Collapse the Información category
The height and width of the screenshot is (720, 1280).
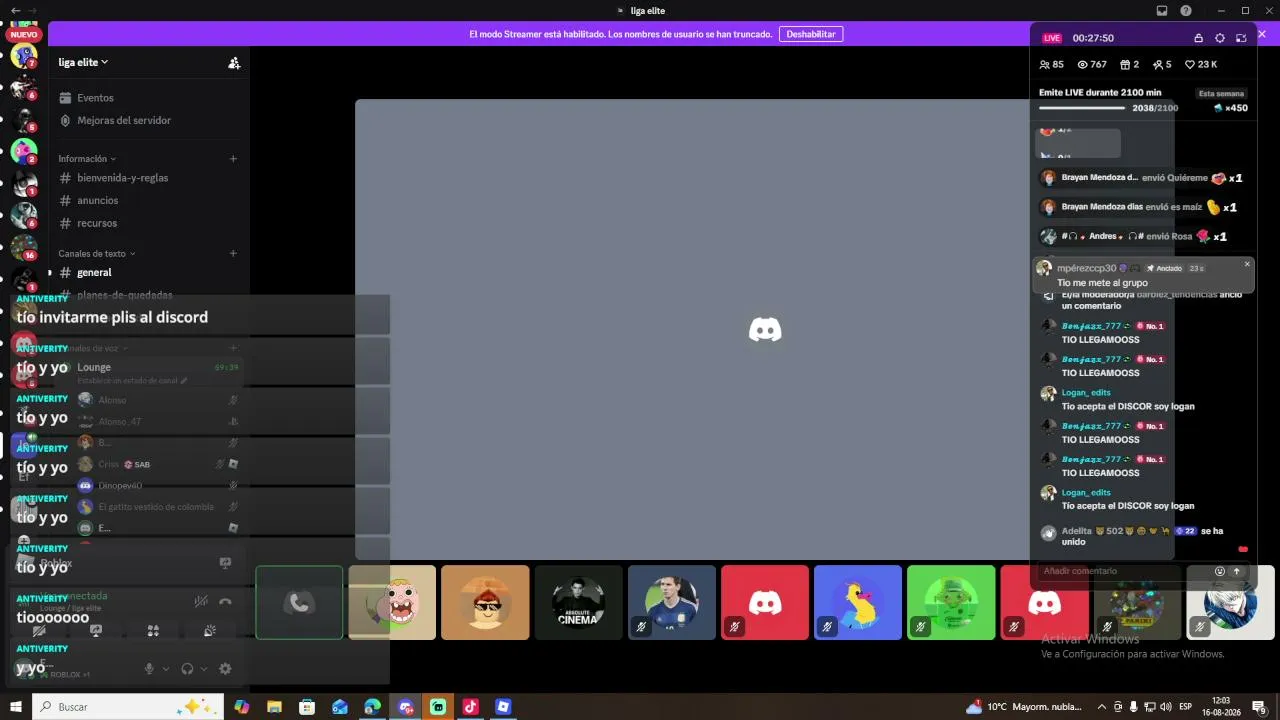pyautogui.click(x=87, y=159)
